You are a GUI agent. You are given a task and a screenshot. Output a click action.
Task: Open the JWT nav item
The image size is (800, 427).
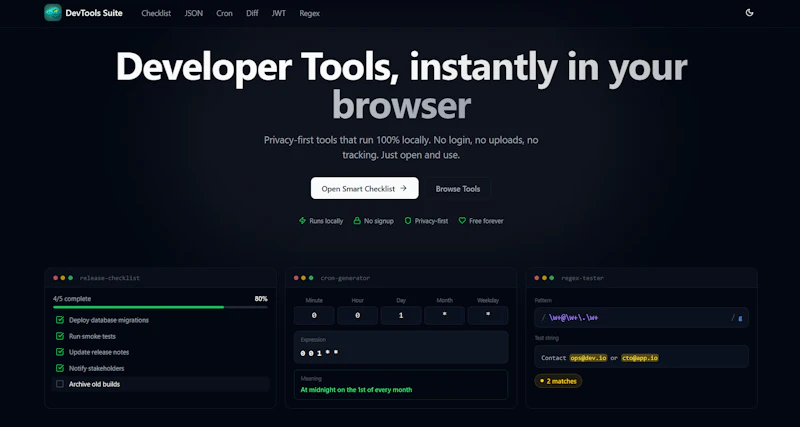tap(279, 13)
